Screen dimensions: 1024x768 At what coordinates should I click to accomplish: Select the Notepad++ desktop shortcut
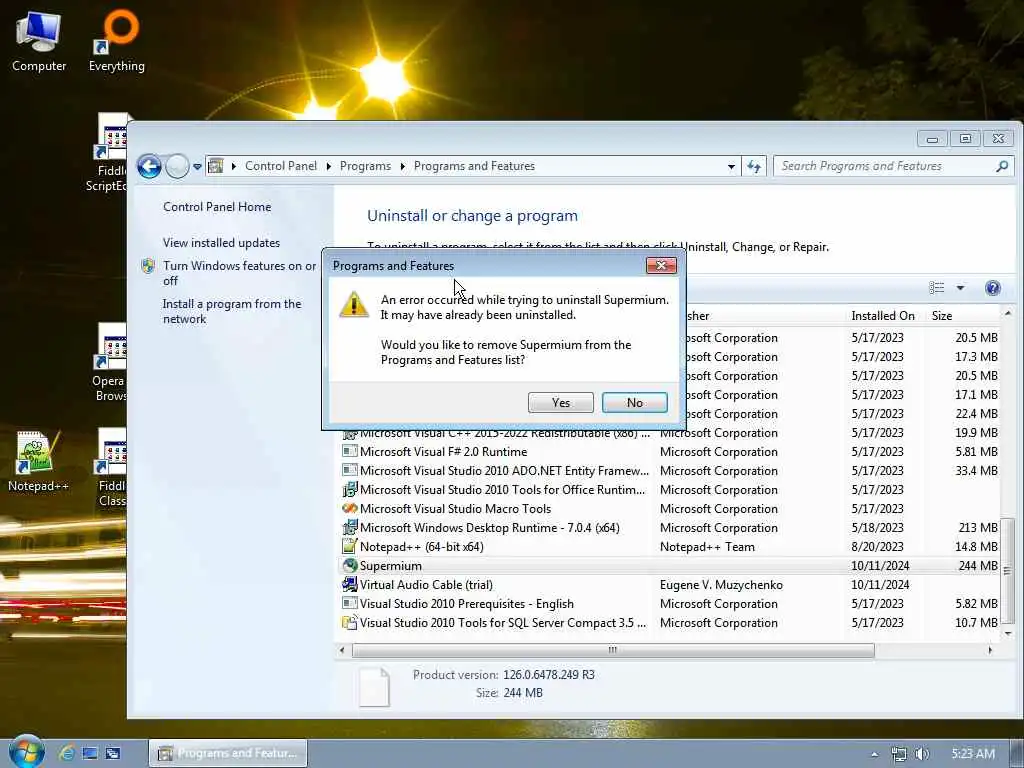(x=37, y=462)
